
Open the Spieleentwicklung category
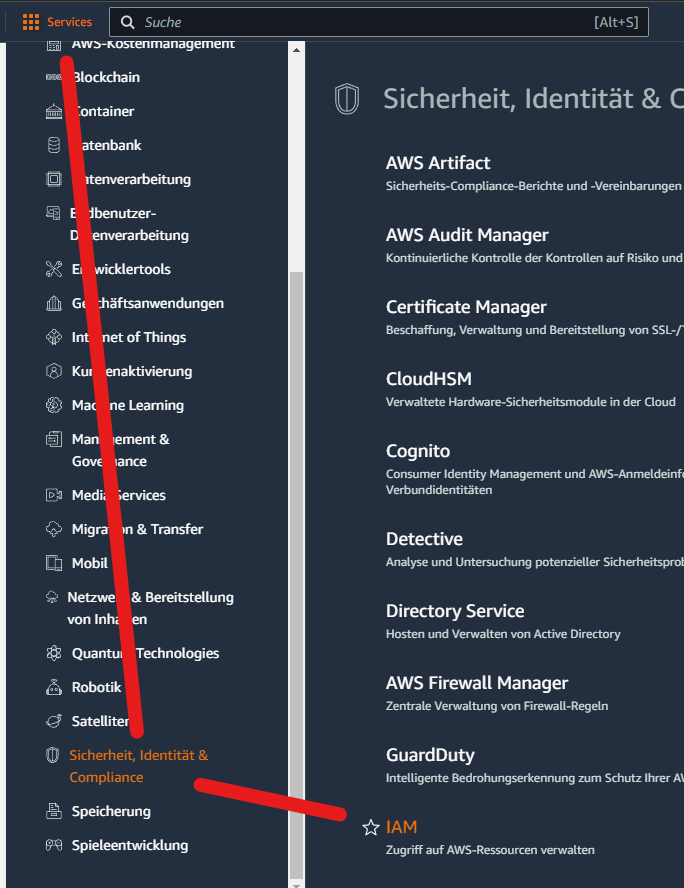[x=130, y=845]
